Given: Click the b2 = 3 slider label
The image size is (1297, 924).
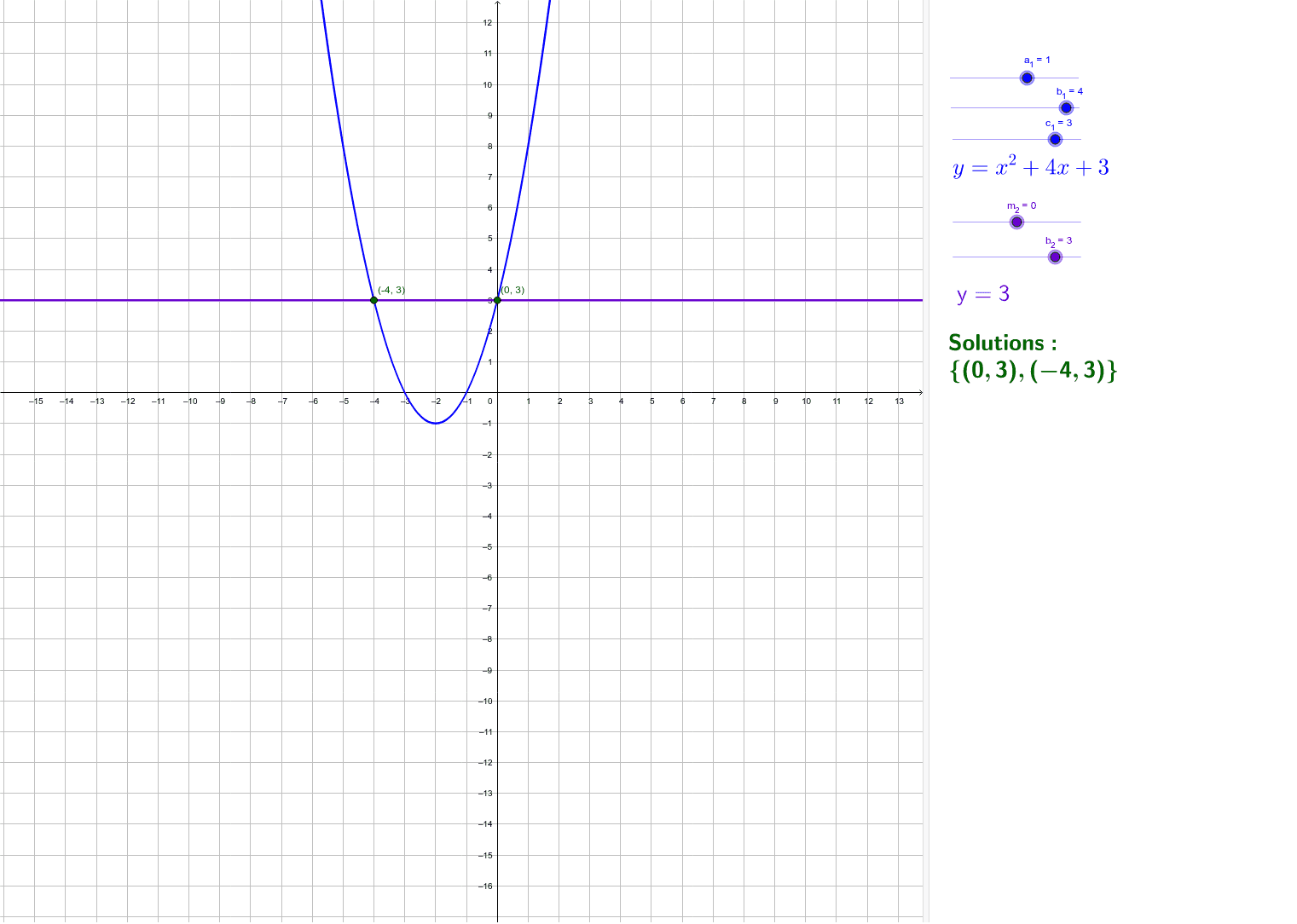Looking at the screenshot, I should click(x=1058, y=241).
